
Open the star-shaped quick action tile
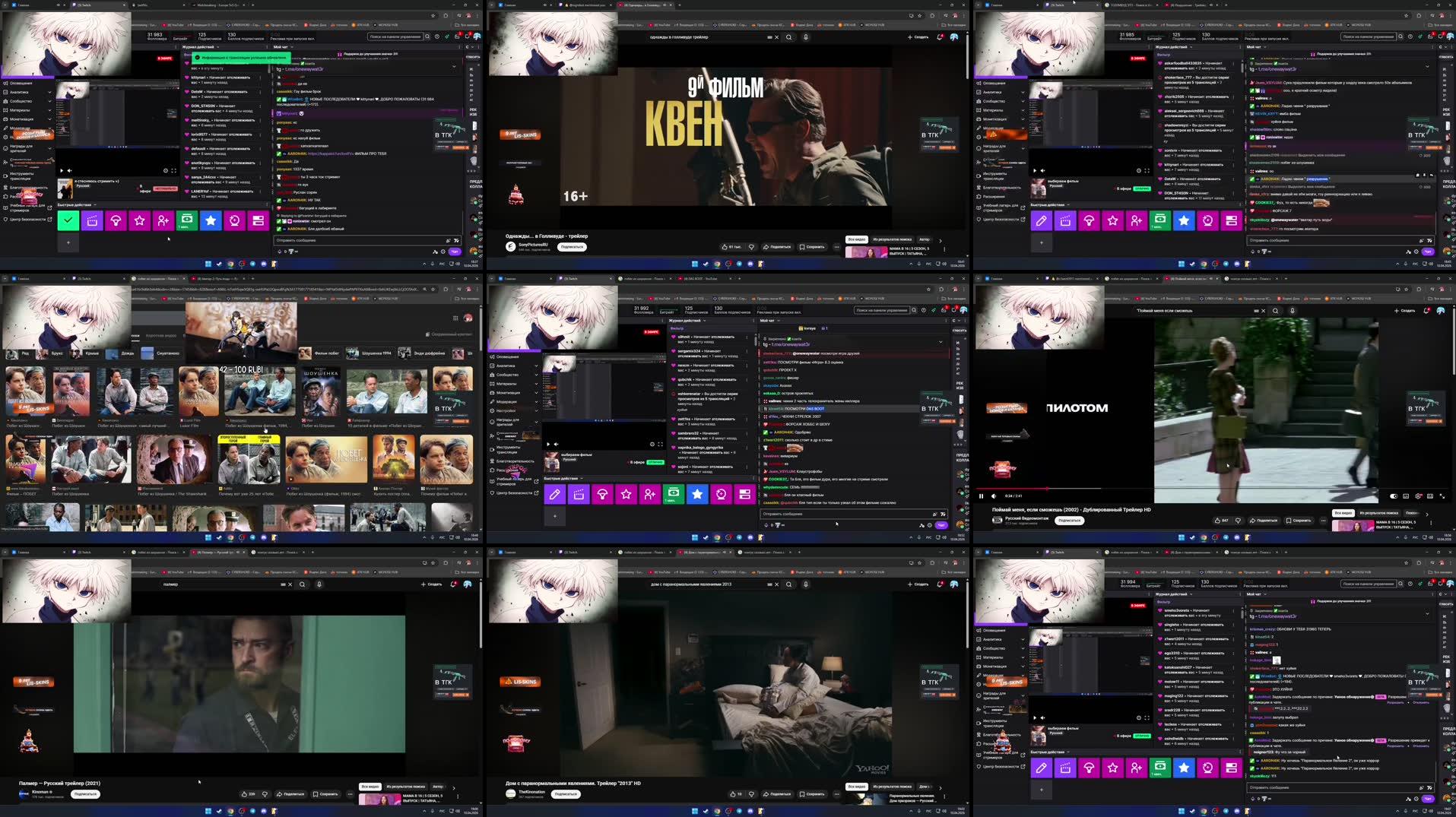point(626,494)
